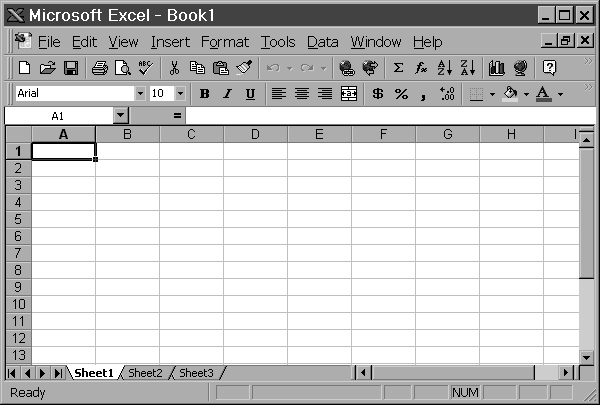Expand More Buttons on Standard toolbar
Viewport: 600px width, 405px height.
pyautogui.click(x=588, y=62)
